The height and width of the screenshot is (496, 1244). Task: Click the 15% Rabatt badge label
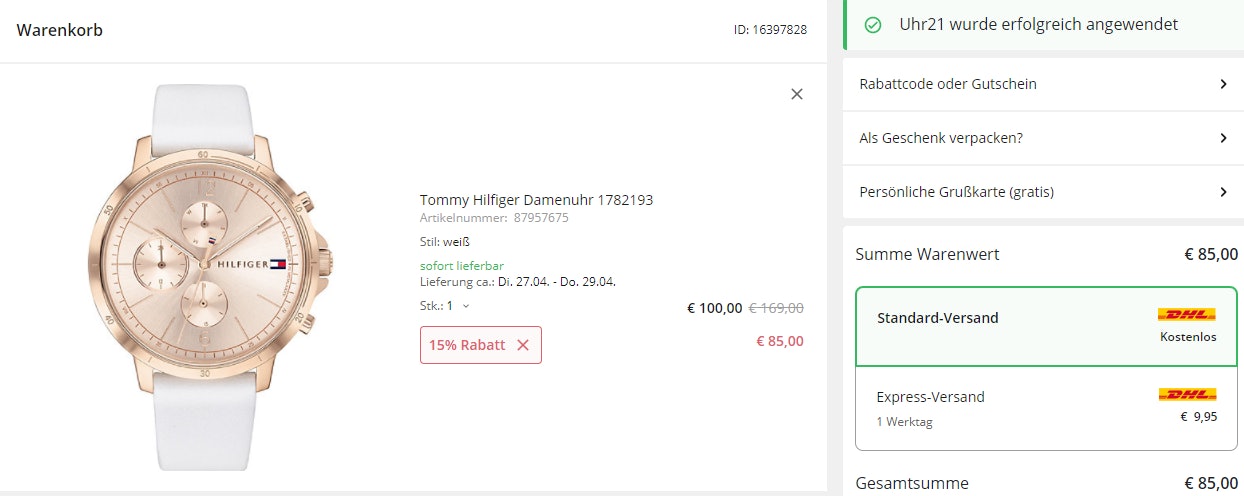click(x=467, y=345)
